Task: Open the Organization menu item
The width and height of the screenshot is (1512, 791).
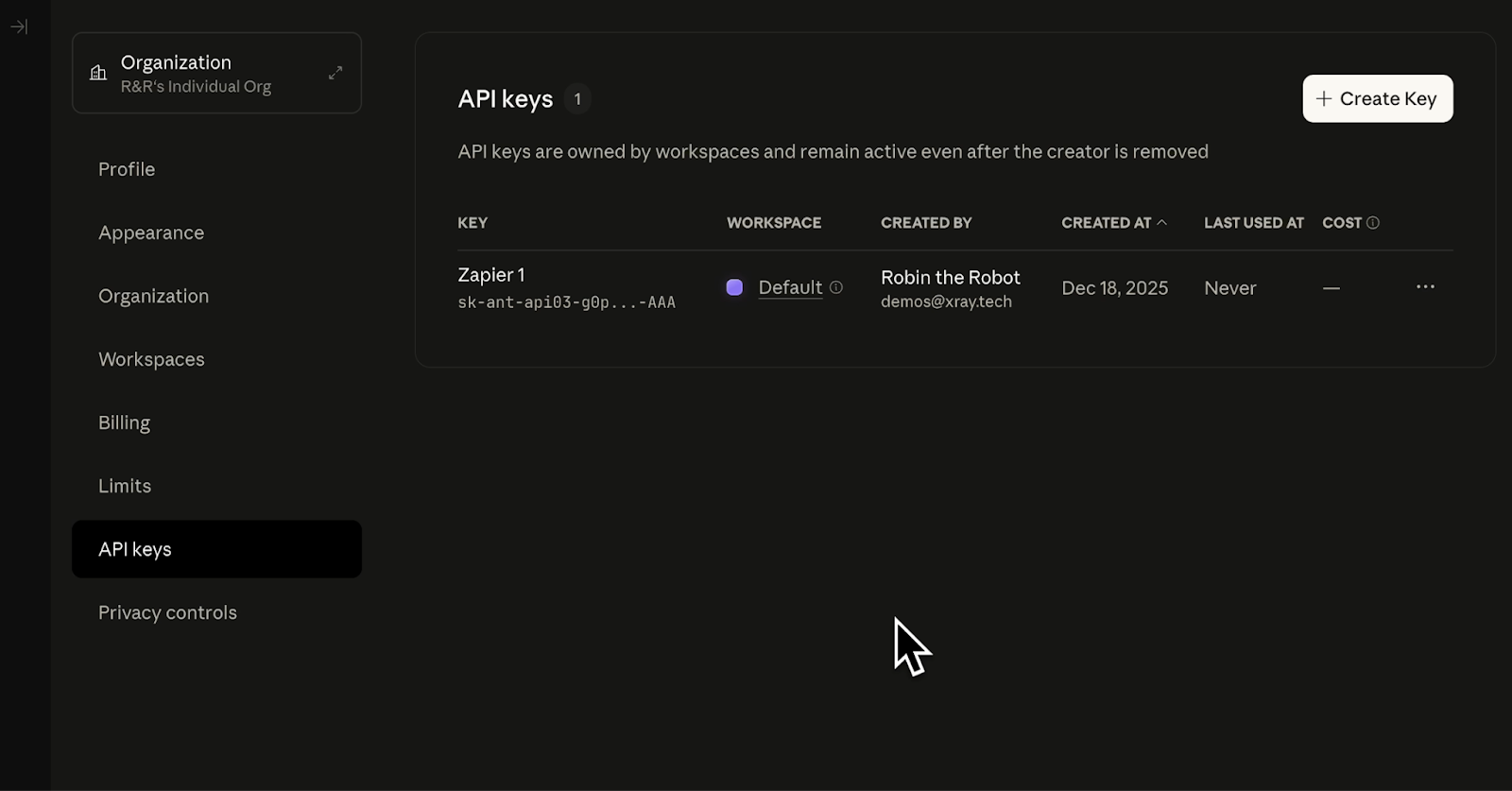Action: coord(153,296)
